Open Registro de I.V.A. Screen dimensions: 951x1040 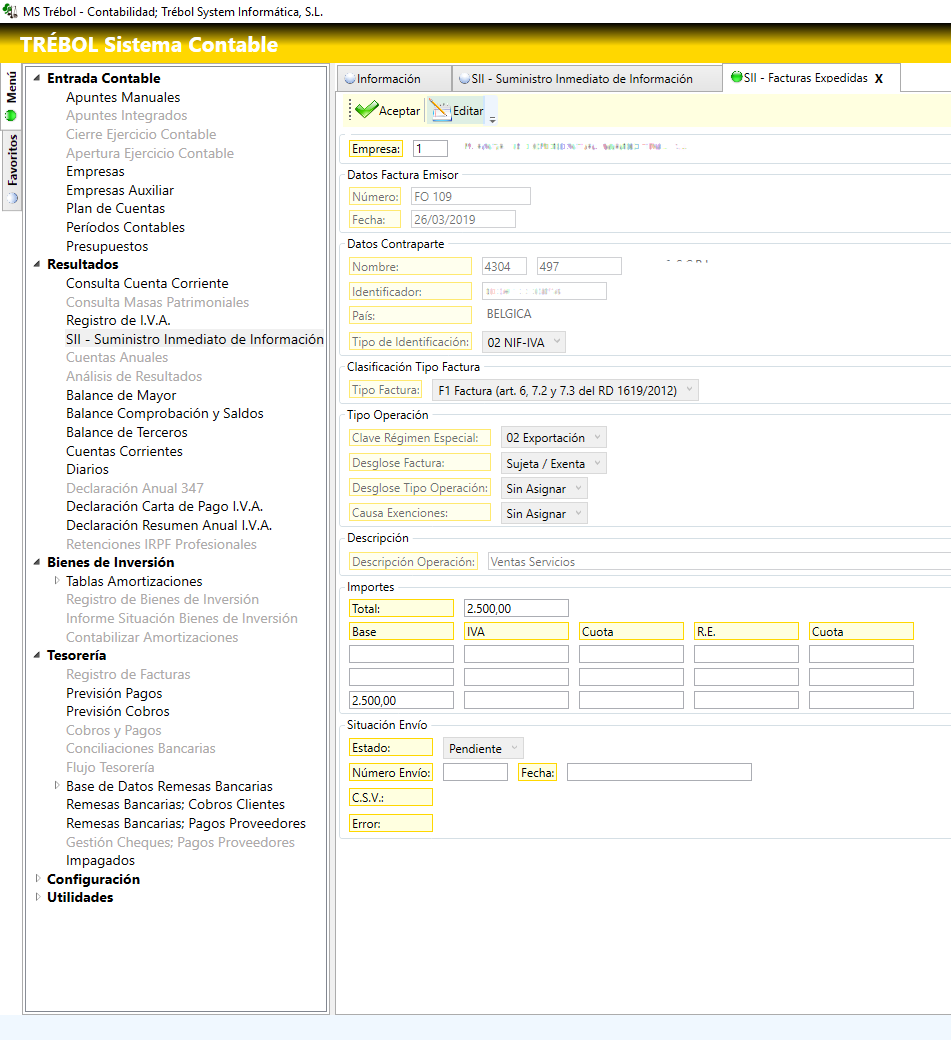pyautogui.click(x=118, y=320)
